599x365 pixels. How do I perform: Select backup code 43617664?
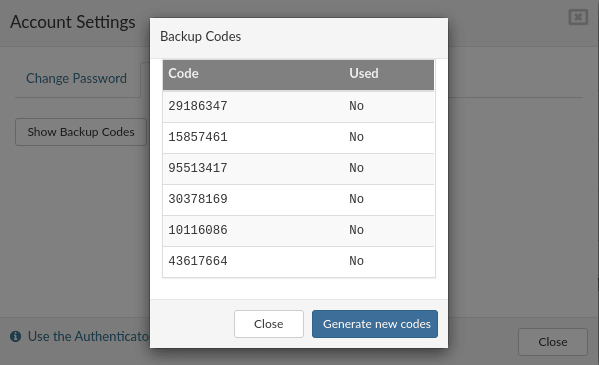click(x=198, y=261)
